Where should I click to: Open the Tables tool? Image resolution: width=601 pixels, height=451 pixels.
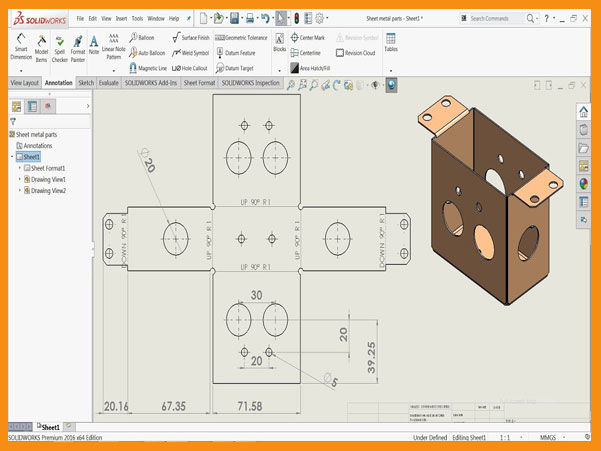pos(391,42)
